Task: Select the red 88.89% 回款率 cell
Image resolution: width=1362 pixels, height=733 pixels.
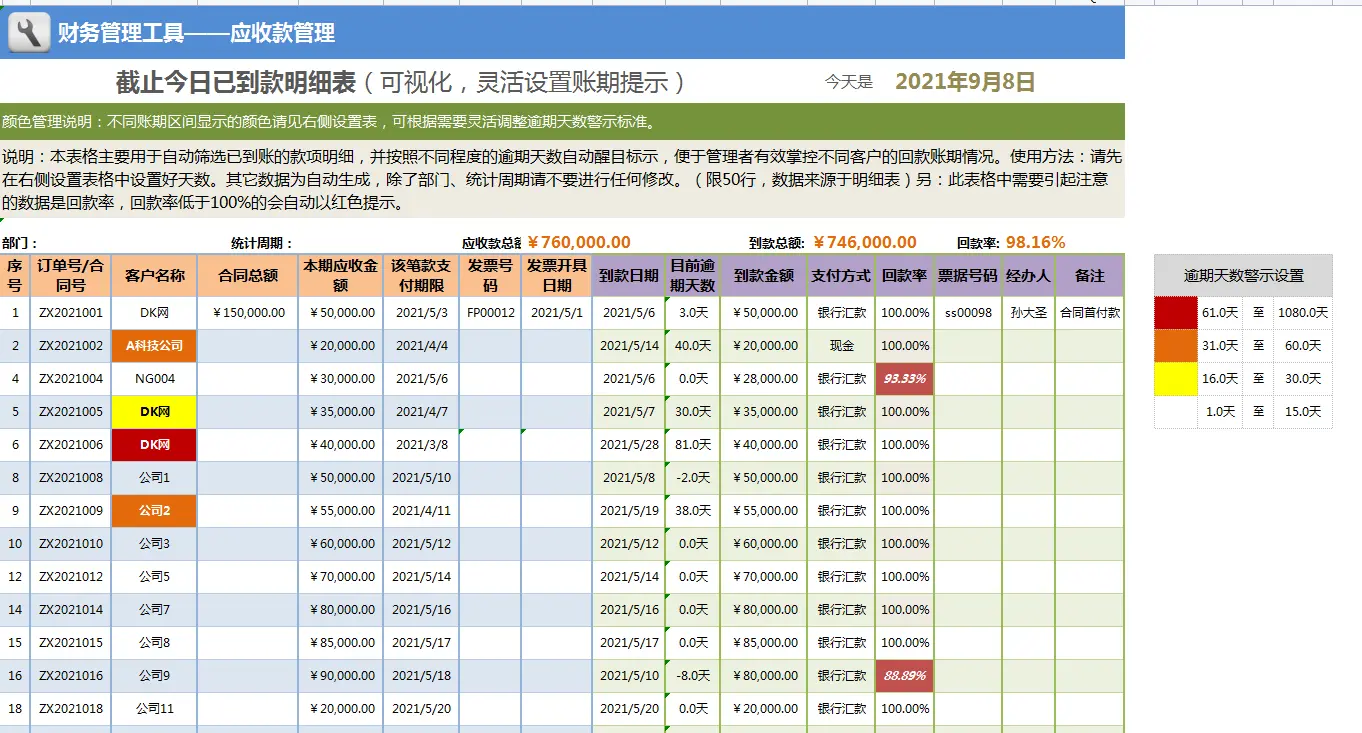Action: 905,675
